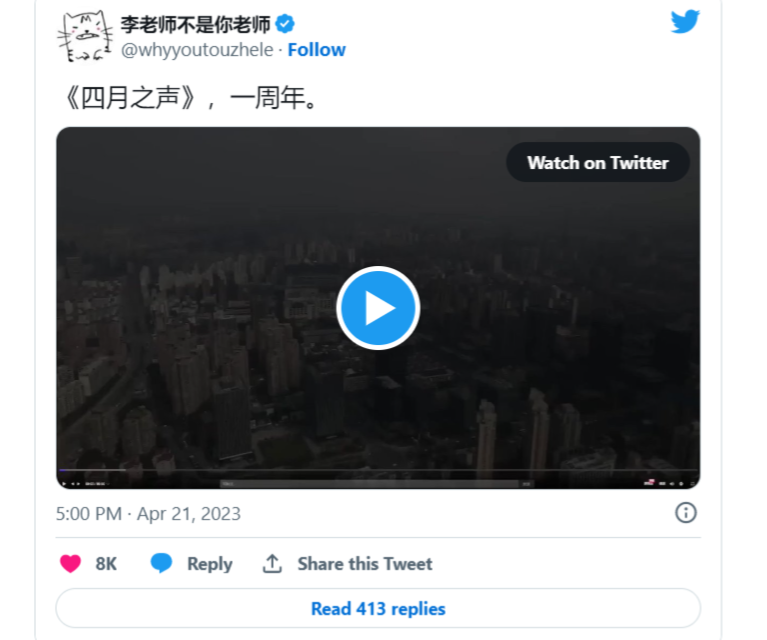The height and width of the screenshot is (640, 767).
Task: Click the dark city skyline video thumbnail
Action: tap(378, 308)
